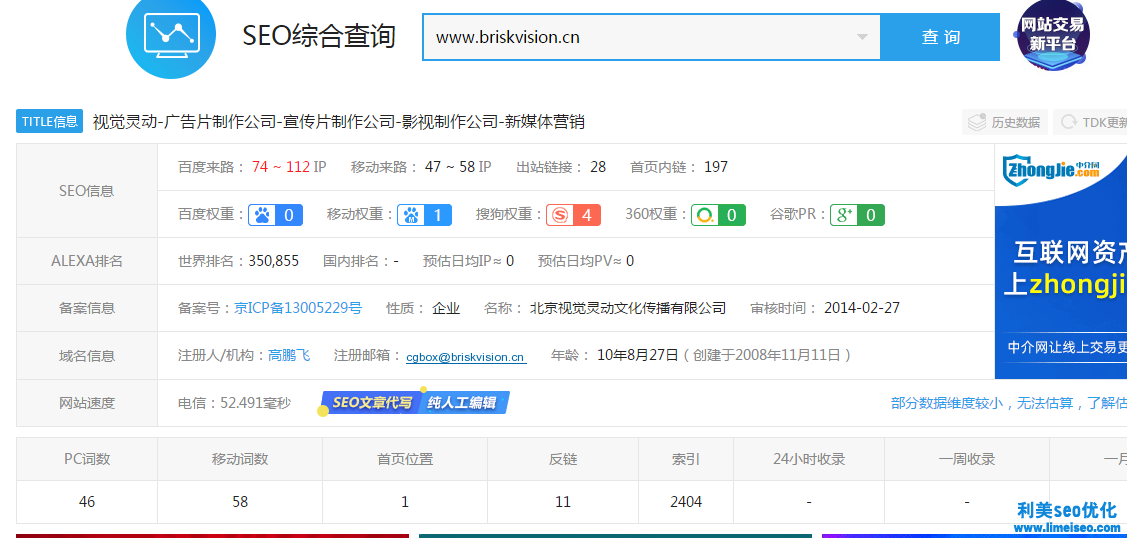This screenshot has width=1127, height=538.
Task: Click the 移动词数 column header
Action: click(x=240, y=459)
